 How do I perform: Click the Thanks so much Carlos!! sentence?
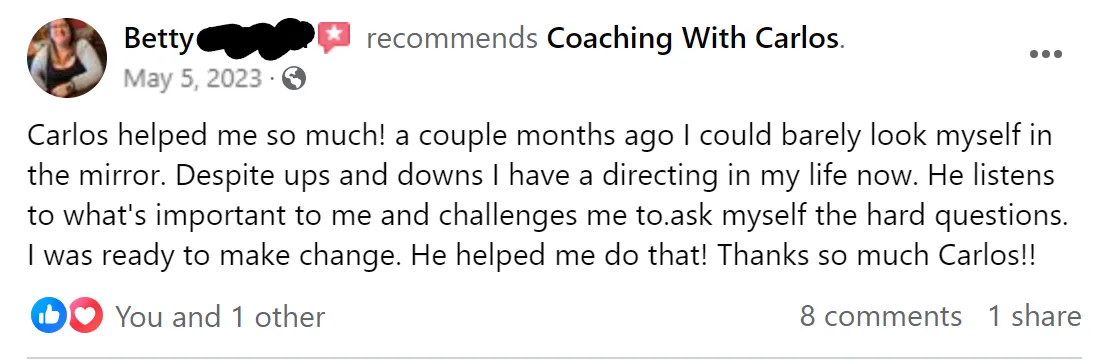[877, 255]
